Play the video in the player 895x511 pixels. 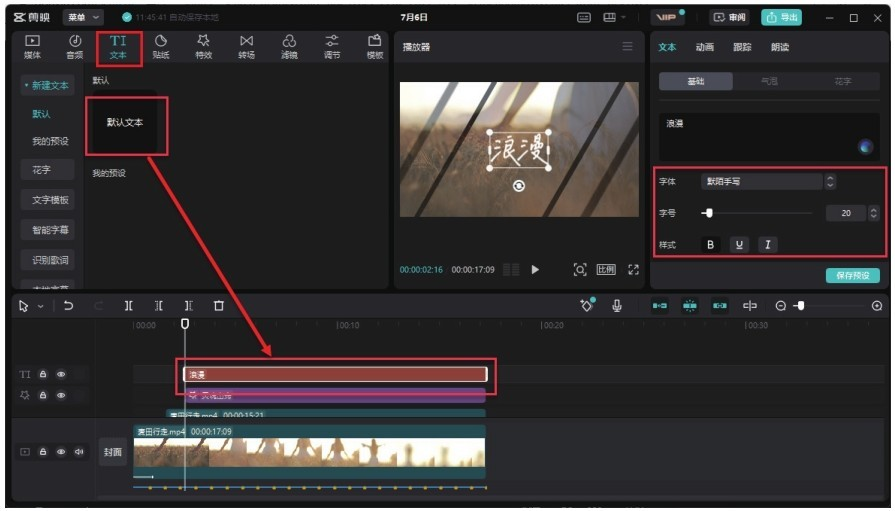[x=535, y=269]
